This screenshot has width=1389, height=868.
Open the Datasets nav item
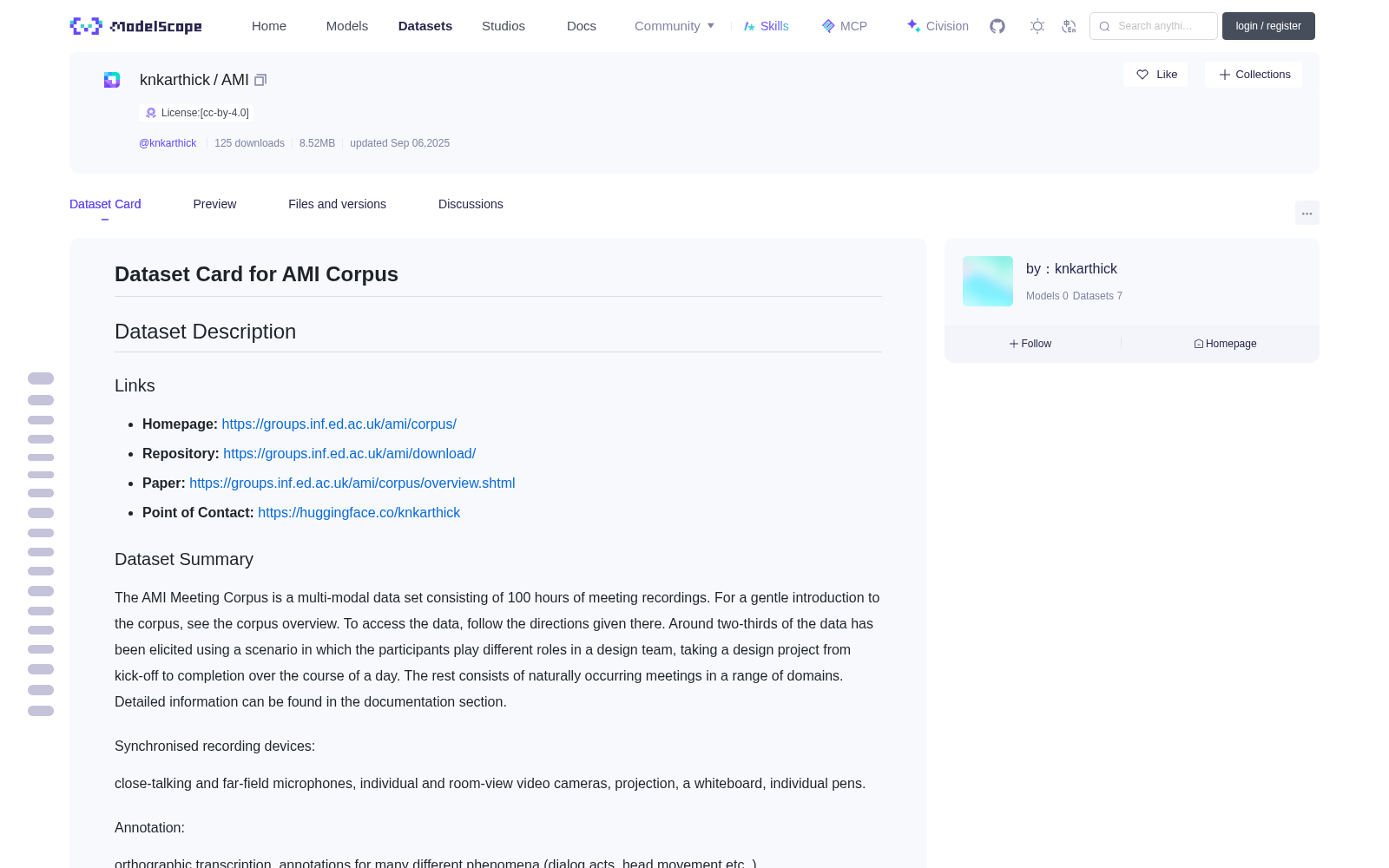(425, 26)
